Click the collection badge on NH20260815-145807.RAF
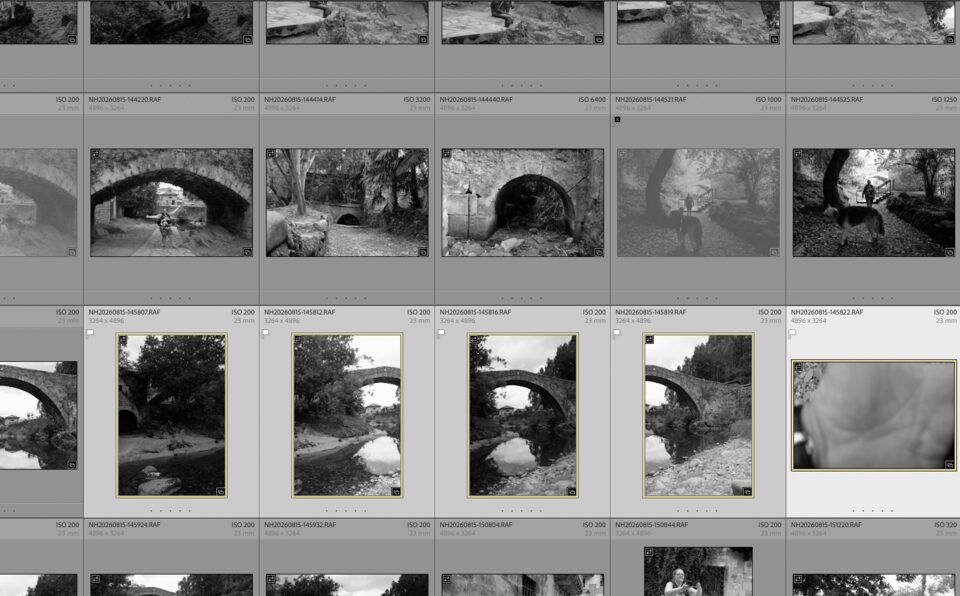960x596 pixels. click(x=220, y=491)
